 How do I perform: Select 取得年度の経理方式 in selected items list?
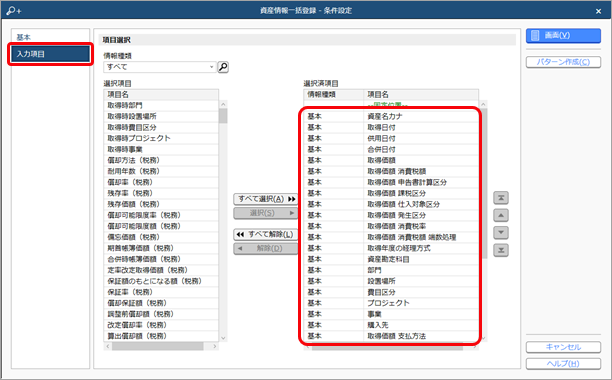(x=391, y=248)
